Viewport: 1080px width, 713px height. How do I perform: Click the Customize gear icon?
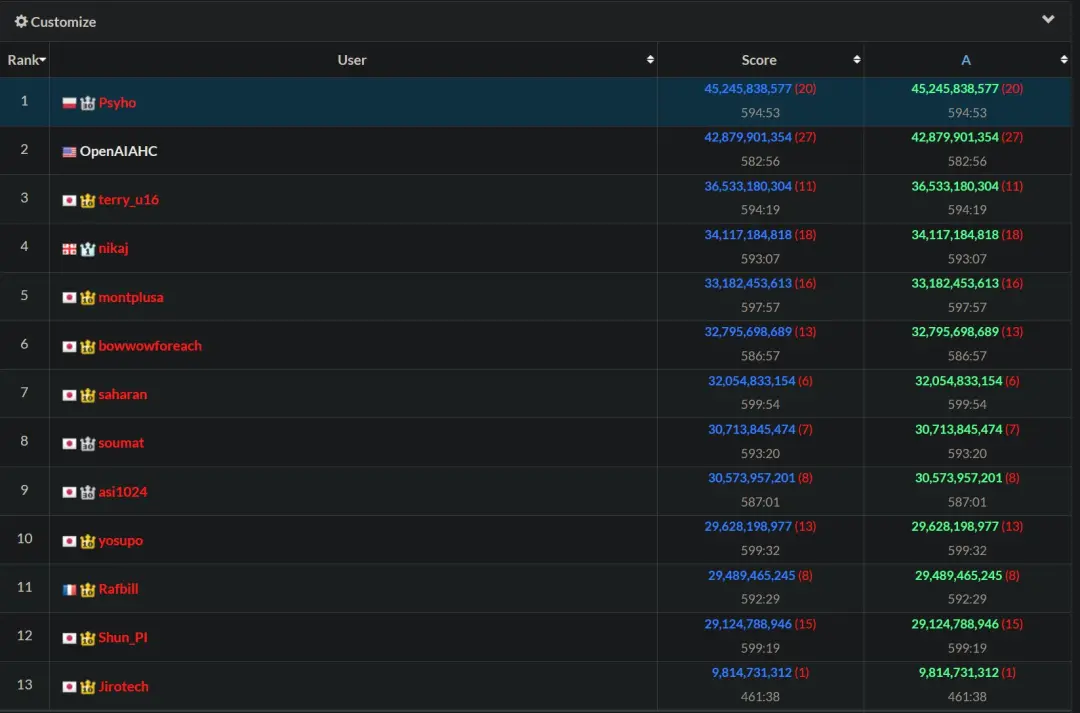[21, 21]
